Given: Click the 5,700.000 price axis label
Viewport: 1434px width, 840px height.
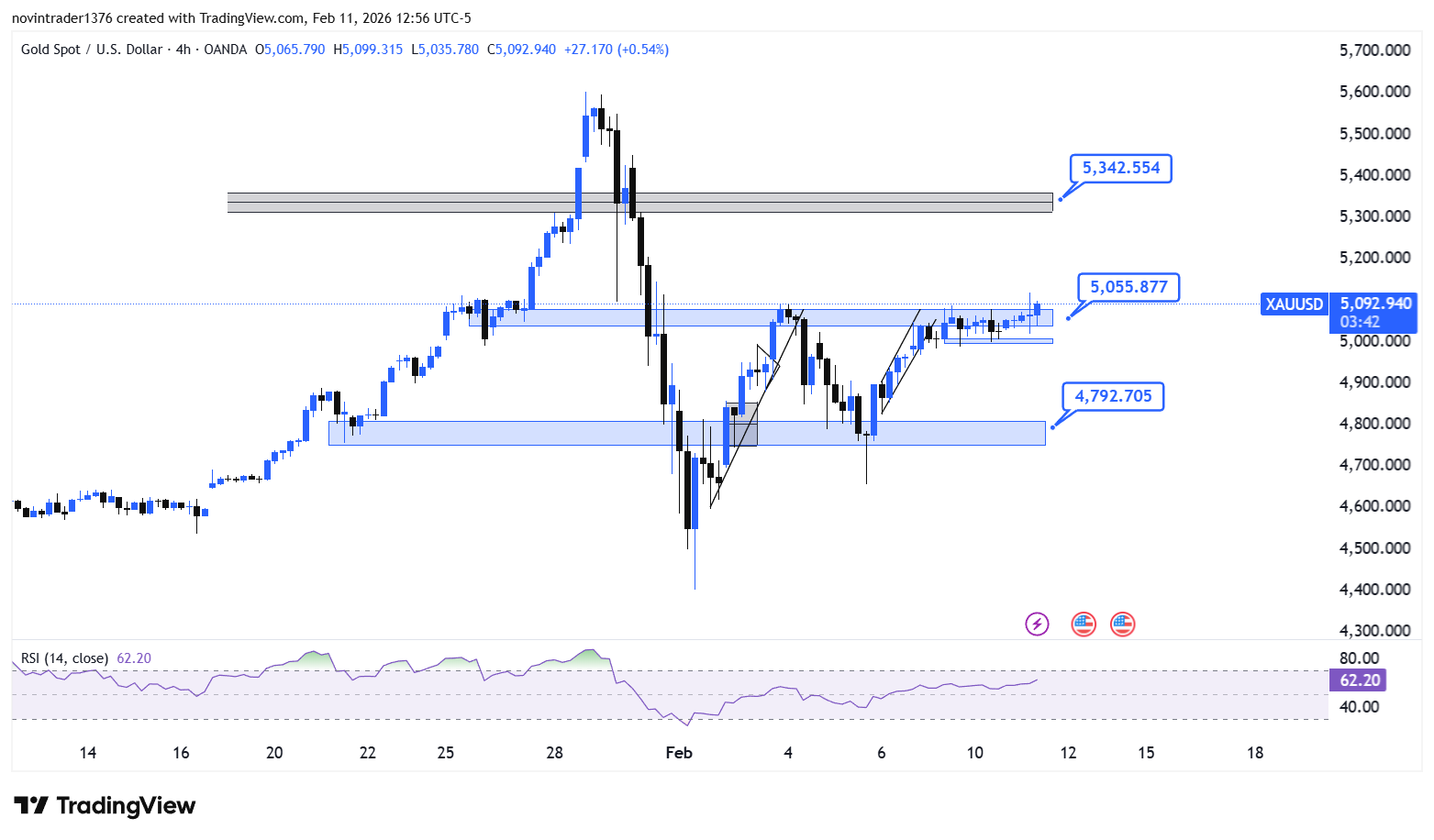Looking at the screenshot, I should click(1375, 50).
